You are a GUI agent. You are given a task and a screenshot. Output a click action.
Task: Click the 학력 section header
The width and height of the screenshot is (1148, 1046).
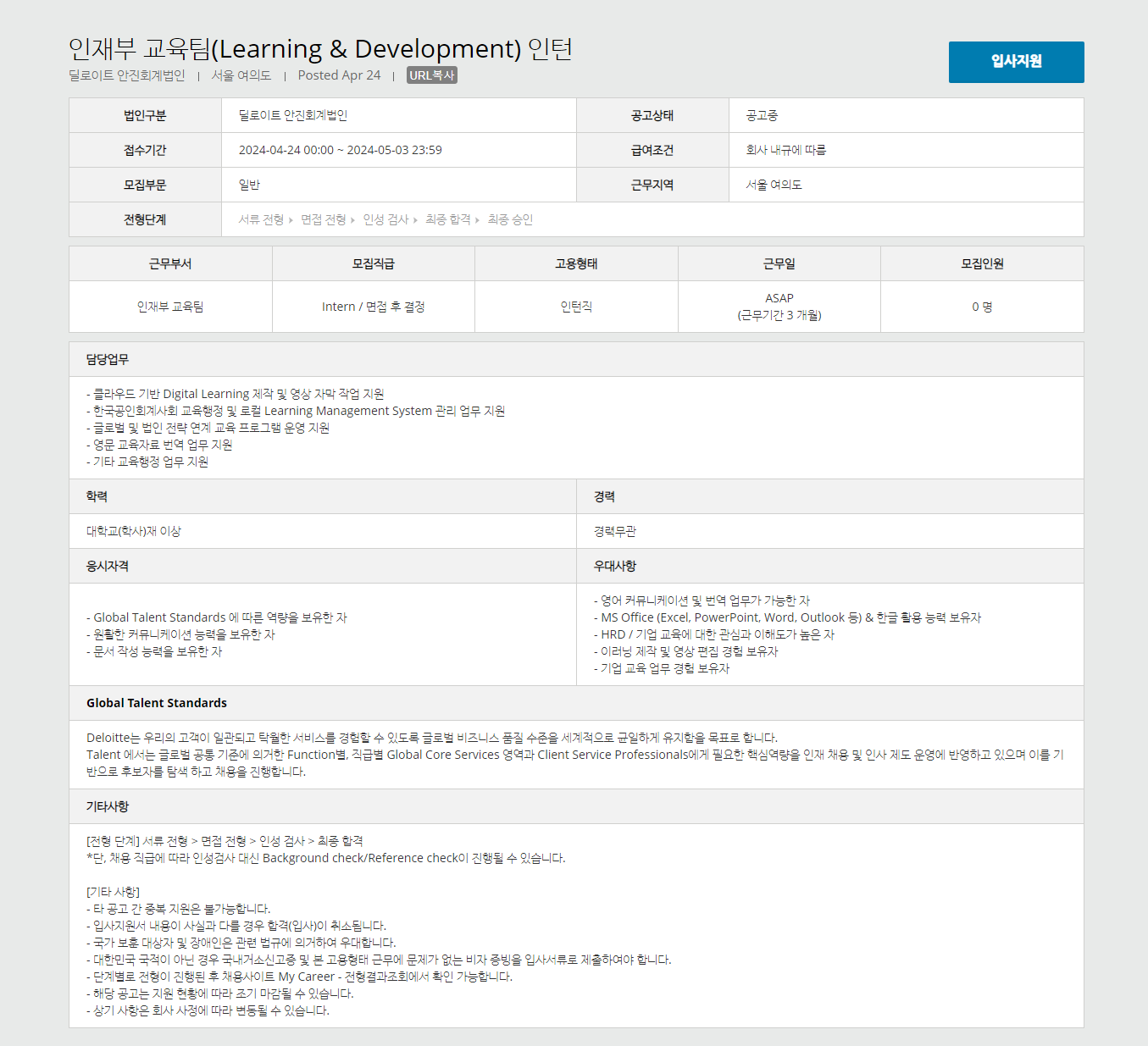323,496
